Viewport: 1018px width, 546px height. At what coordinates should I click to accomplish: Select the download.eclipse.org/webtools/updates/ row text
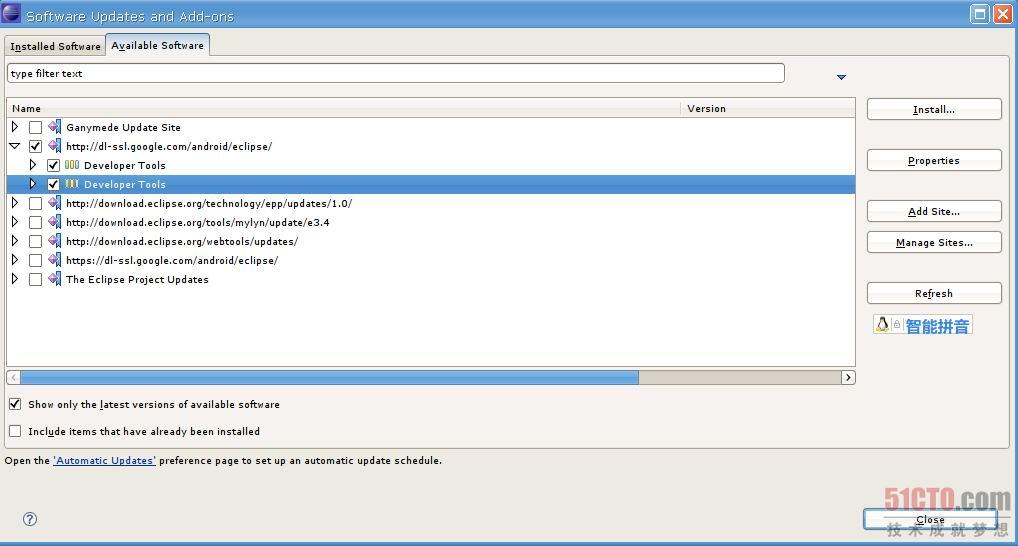pos(182,241)
